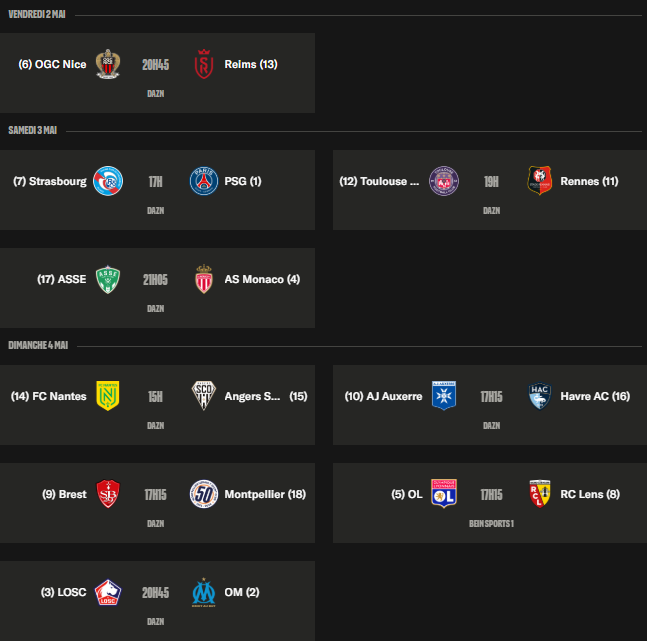Click the BEIN SPORTS 1 broadcaster label
The height and width of the screenshot is (641, 647).
[x=491, y=523]
